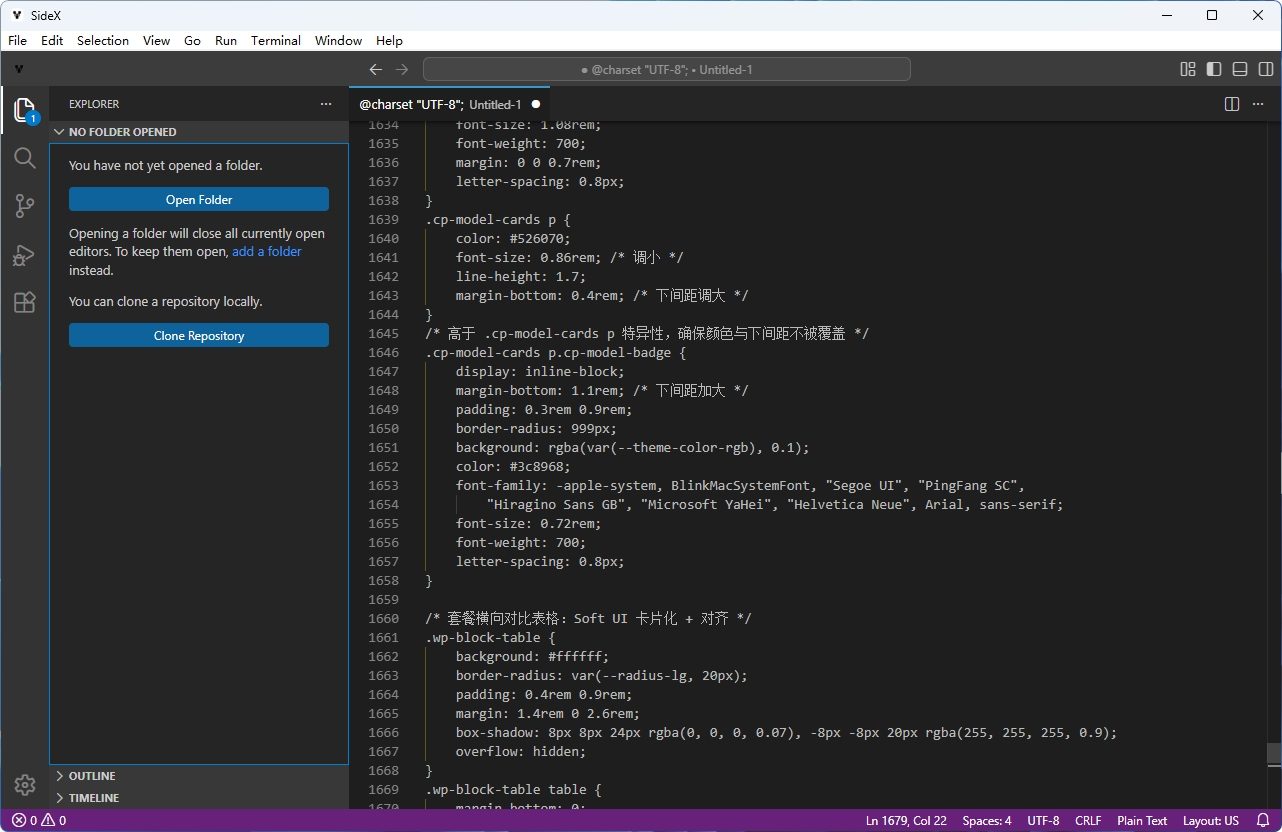The width and height of the screenshot is (1282, 832).
Task: Open the Manage gear icon
Action: (25, 785)
